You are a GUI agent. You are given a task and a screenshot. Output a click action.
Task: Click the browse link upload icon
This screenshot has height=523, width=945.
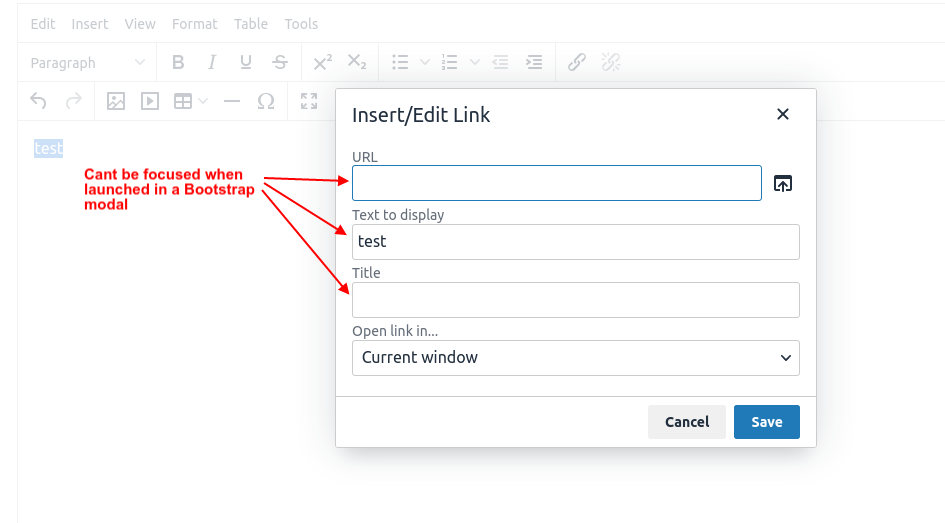coord(783,183)
